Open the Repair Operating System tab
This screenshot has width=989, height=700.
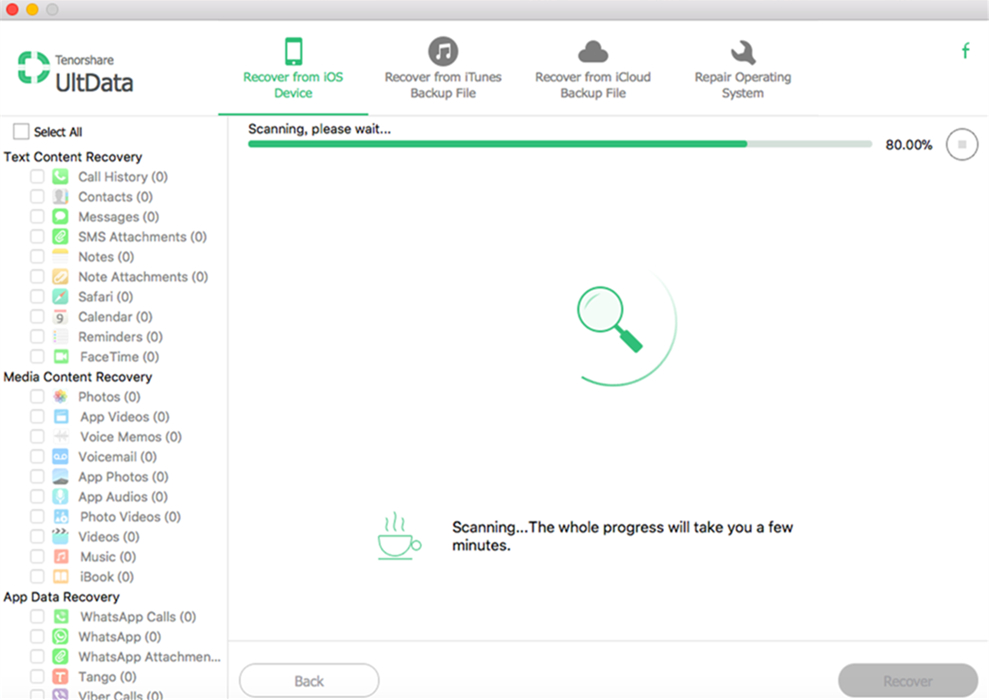coord(742,67)
